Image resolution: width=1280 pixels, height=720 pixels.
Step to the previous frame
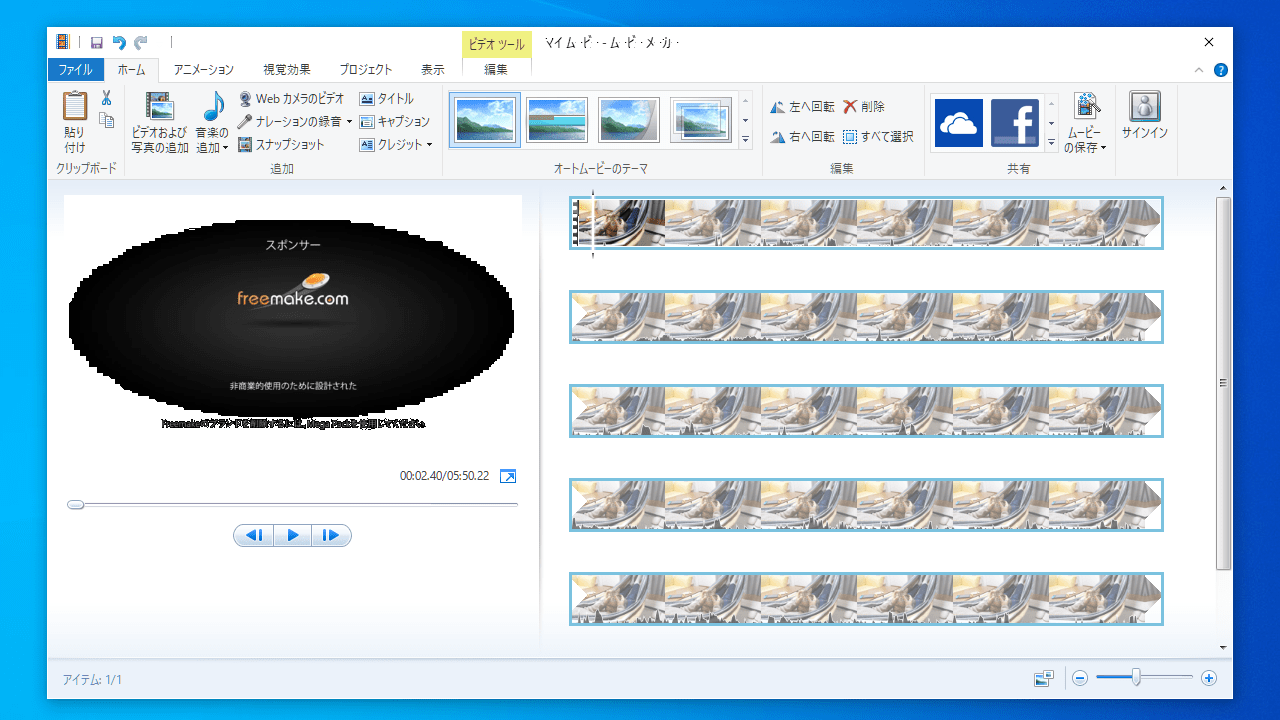254,536
